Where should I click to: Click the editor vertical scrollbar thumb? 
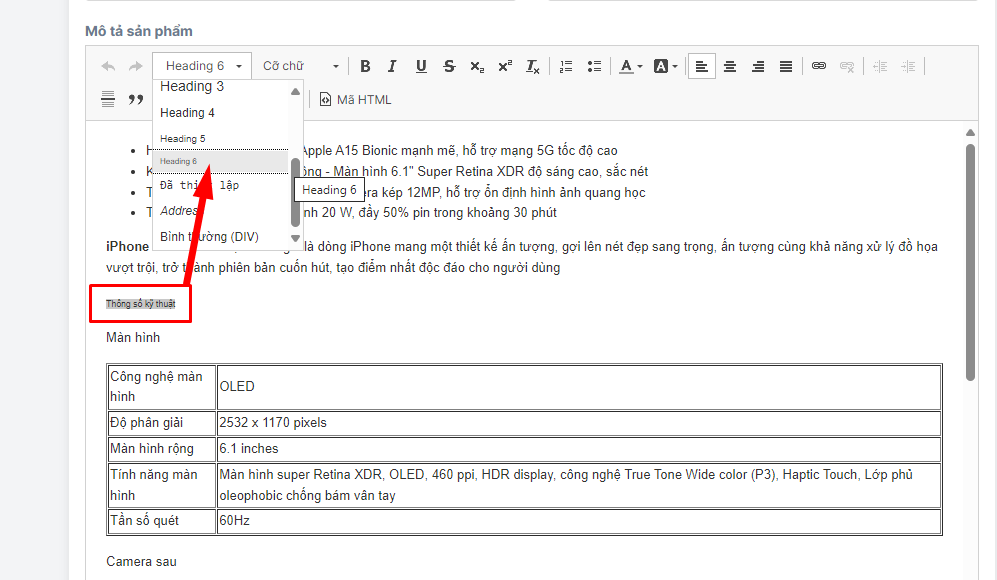click(x=970, y=262)
